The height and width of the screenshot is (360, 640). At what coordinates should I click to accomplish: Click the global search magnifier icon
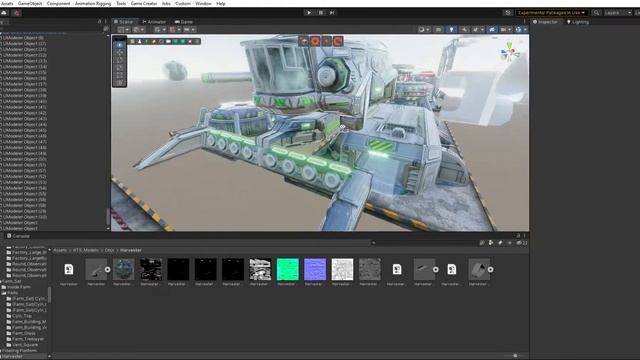coord(596,13)
